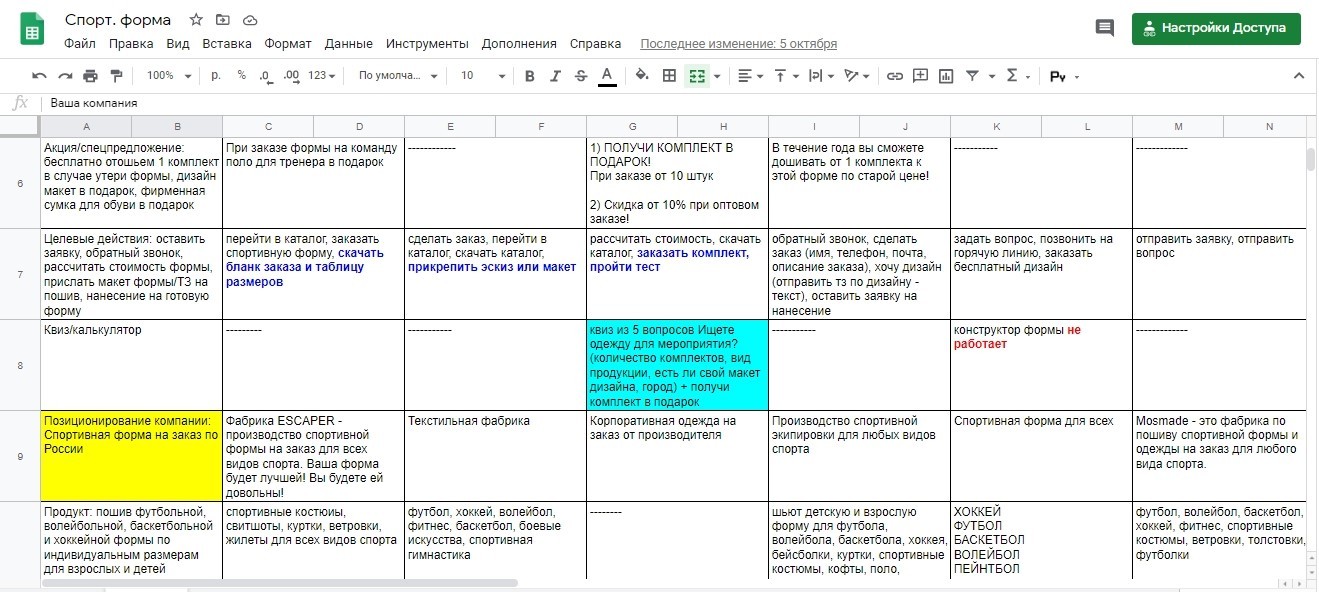Open the cell borders menu
Viewport: 1319px width, 592px height.
pyautogui.click(x=670, y=76)
